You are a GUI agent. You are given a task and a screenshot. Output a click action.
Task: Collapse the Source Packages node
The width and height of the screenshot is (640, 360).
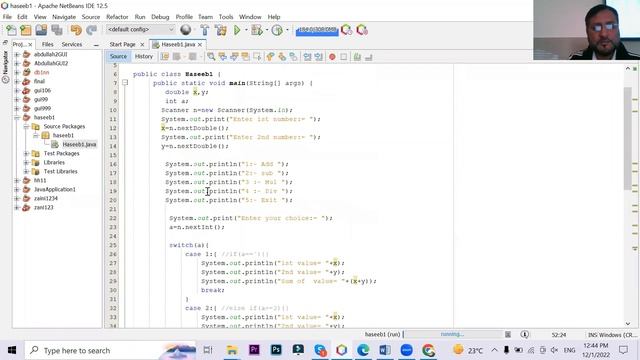[26, 127]
